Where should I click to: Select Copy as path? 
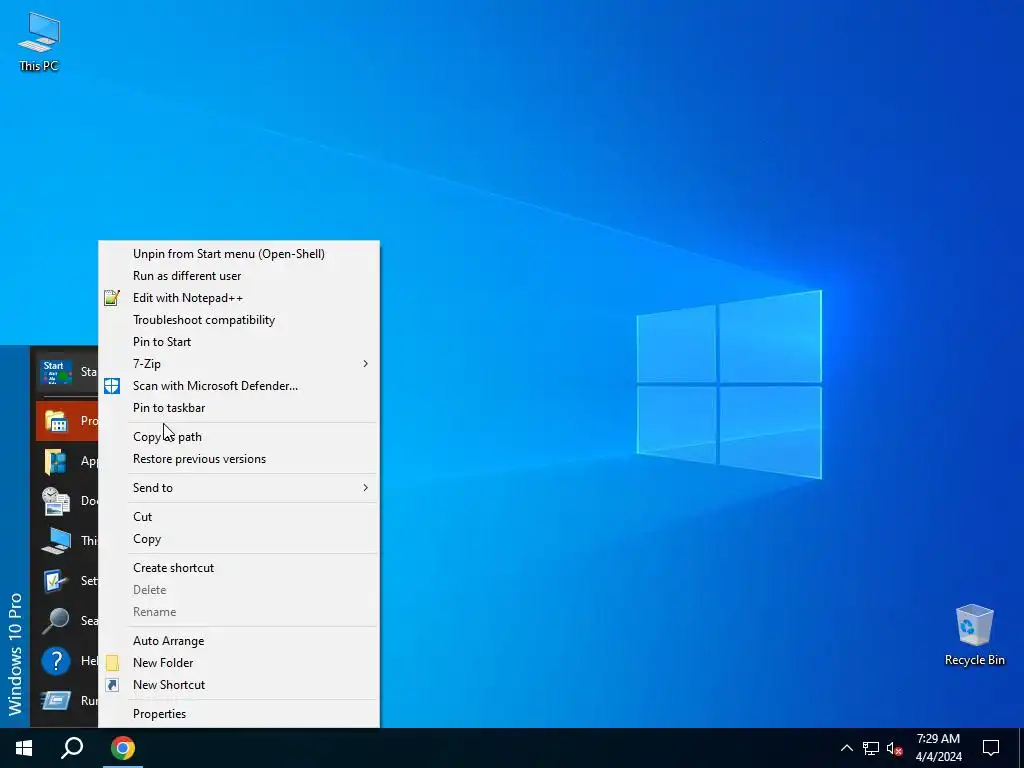[x=239, y=437]
